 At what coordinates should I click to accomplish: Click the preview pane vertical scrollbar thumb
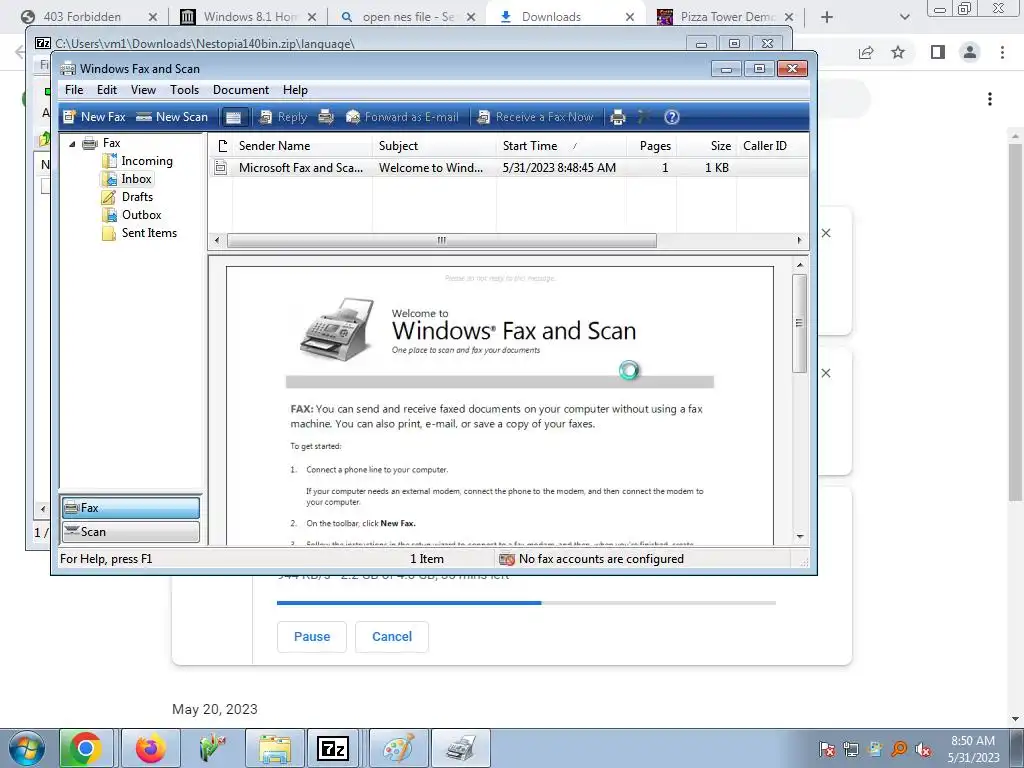point(799,323)
